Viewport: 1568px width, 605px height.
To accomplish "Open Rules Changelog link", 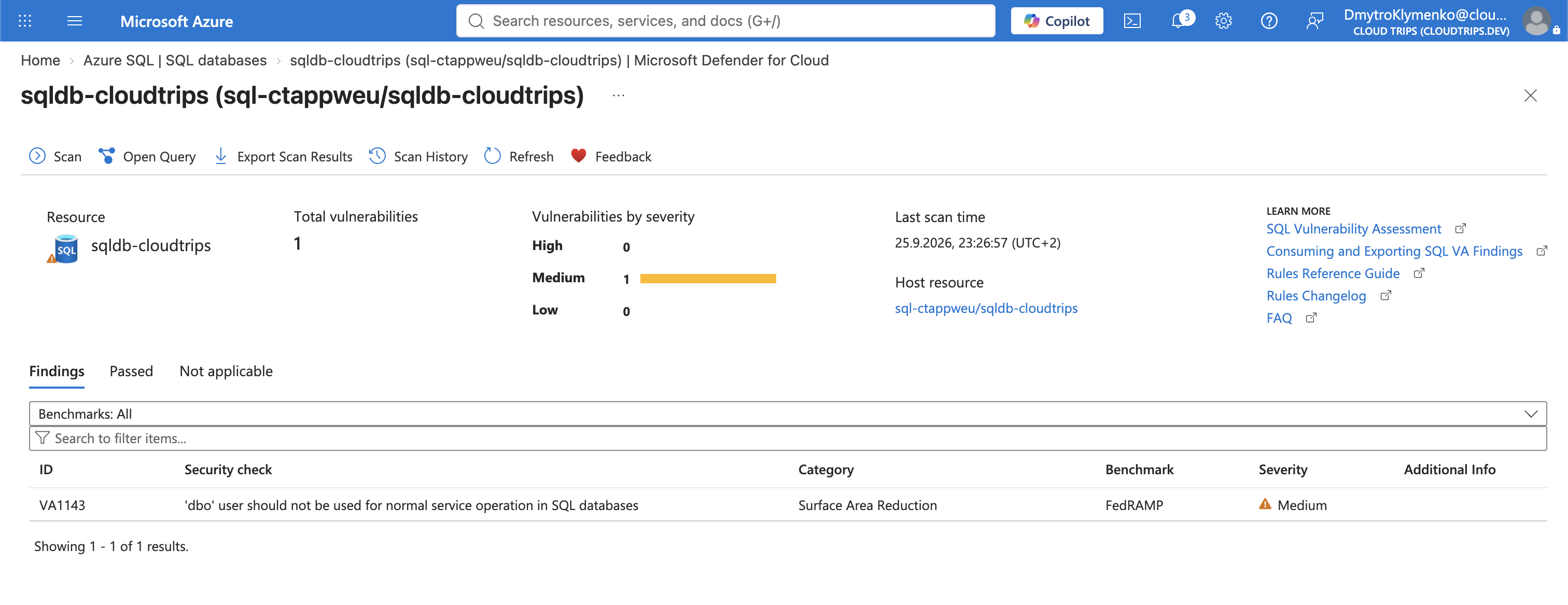I will [x=1316, y=295].
